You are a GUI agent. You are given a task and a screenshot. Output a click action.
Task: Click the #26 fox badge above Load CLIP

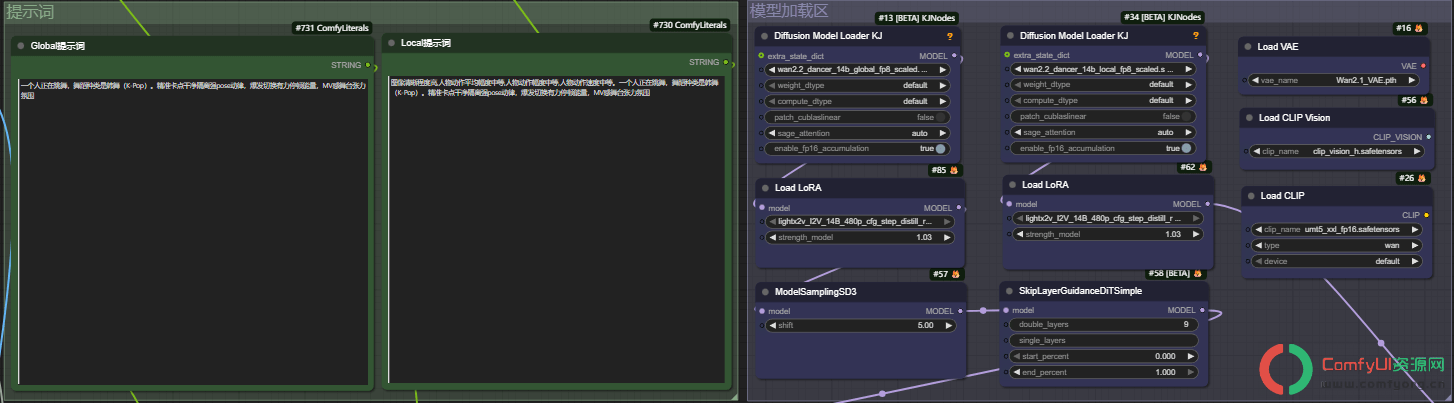1411,178
